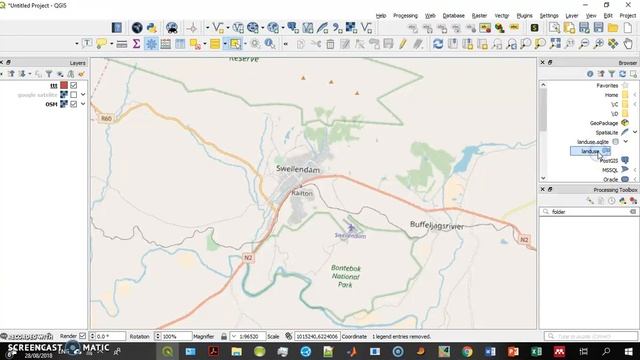Click the Zoom to Selection icon
The width and height of the screenshot is (640, 360).
tap(540, 44)
